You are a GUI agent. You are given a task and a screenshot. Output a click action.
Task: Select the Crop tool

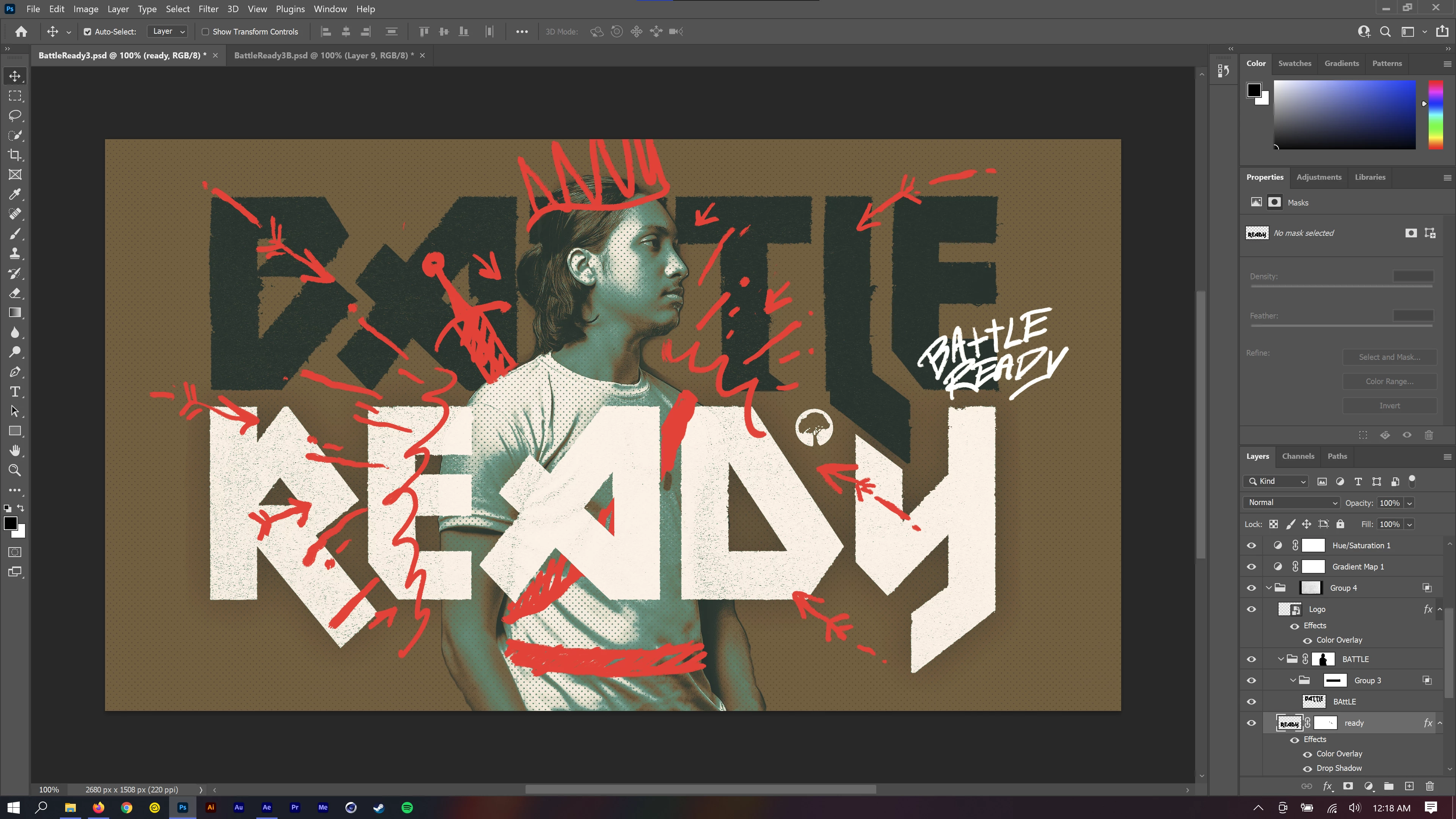click(15, 155)
